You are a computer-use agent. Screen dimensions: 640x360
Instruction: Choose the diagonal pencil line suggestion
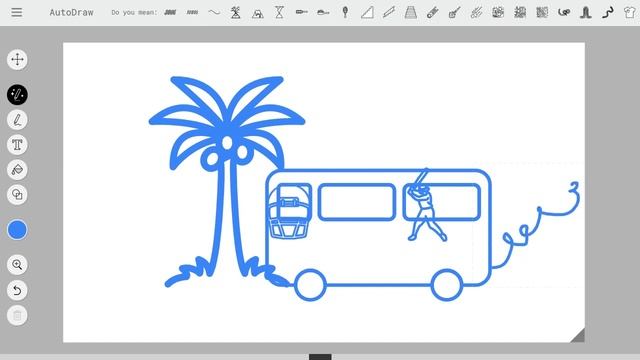pos(389,12)
